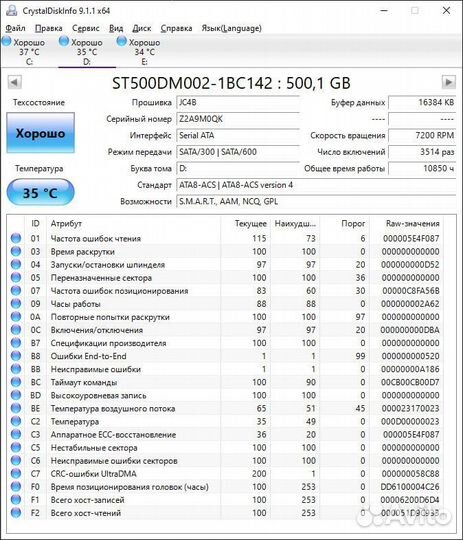Open the Справка menu
The image size is (463, 540).
click(176, 28)
